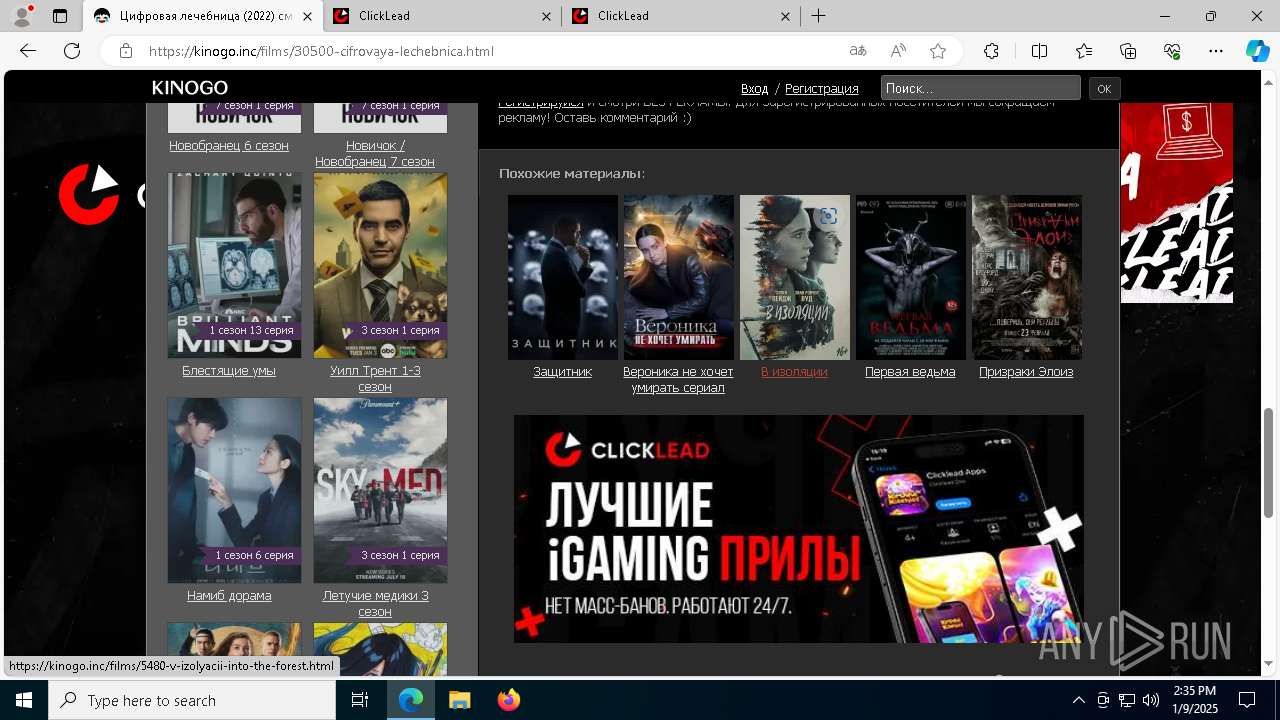Open Новобранец 6 сезон link
Image resolution: width=1280 pixels, height=720 pixels.
[229, 145]
